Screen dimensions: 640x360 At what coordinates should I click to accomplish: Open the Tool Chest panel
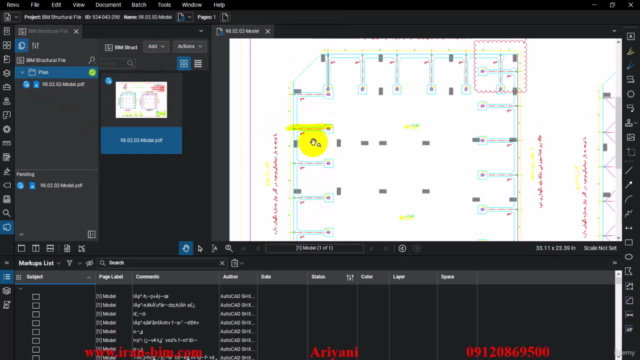click(x=7, y=87)
